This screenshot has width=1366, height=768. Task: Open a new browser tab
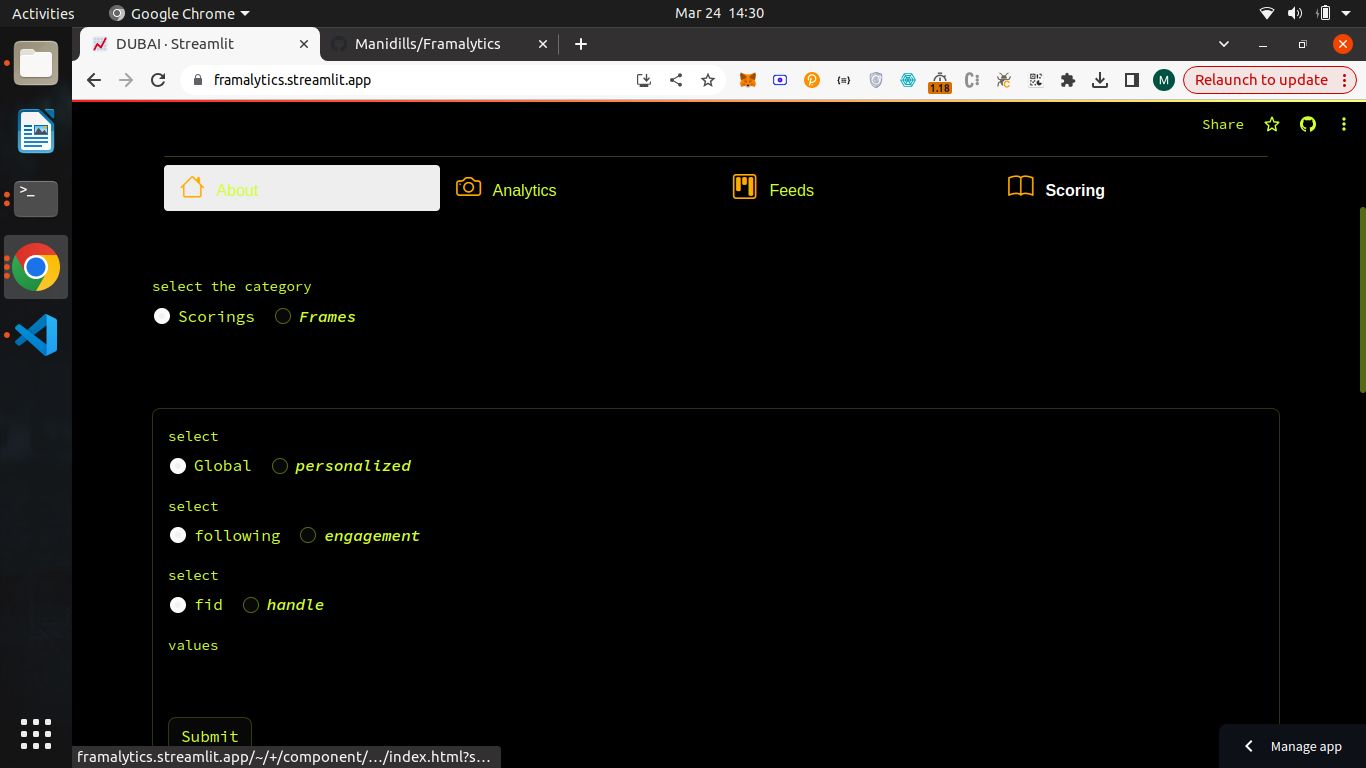581,44
